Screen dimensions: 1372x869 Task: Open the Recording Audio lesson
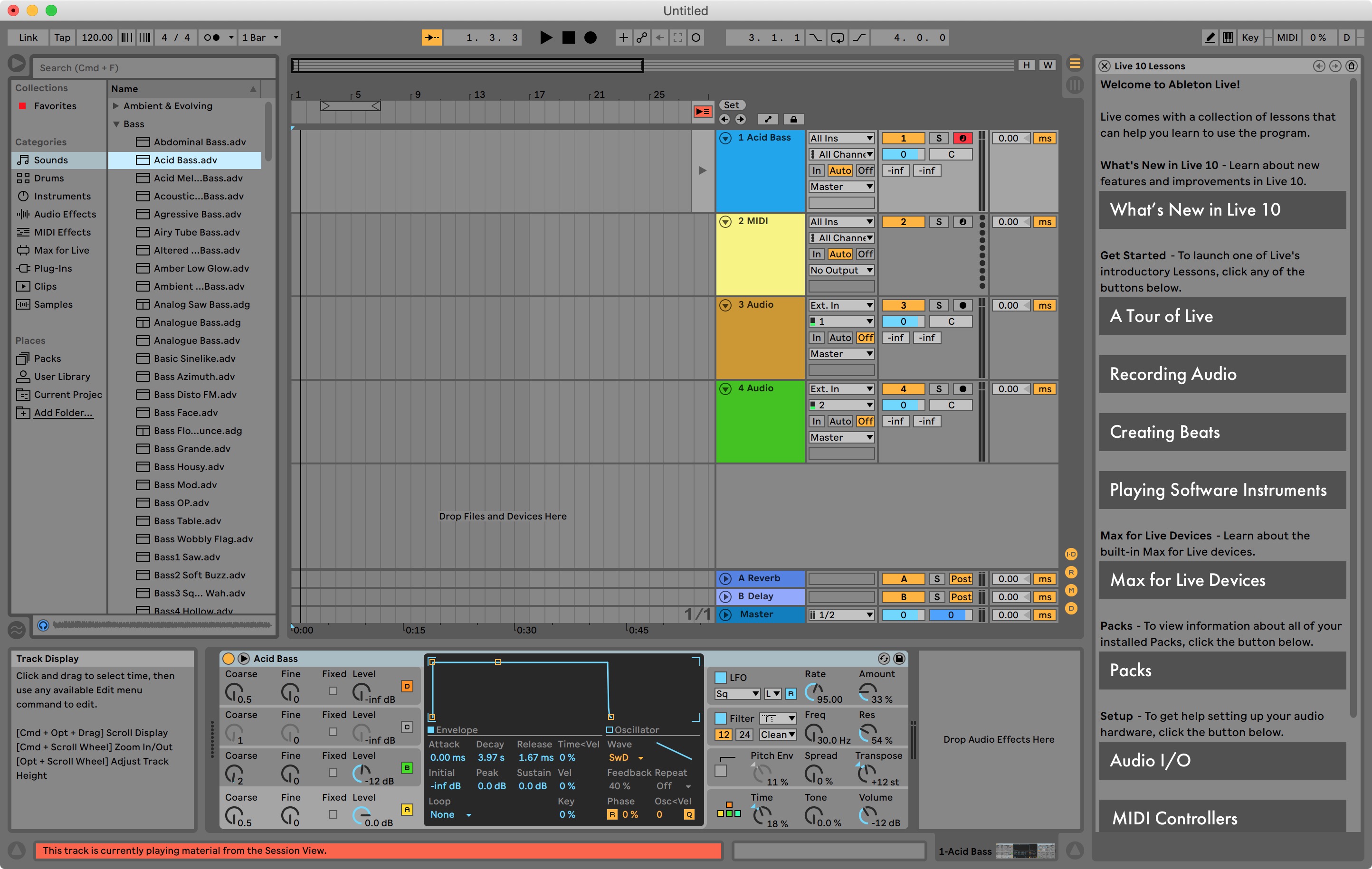tap(1222, 375)
